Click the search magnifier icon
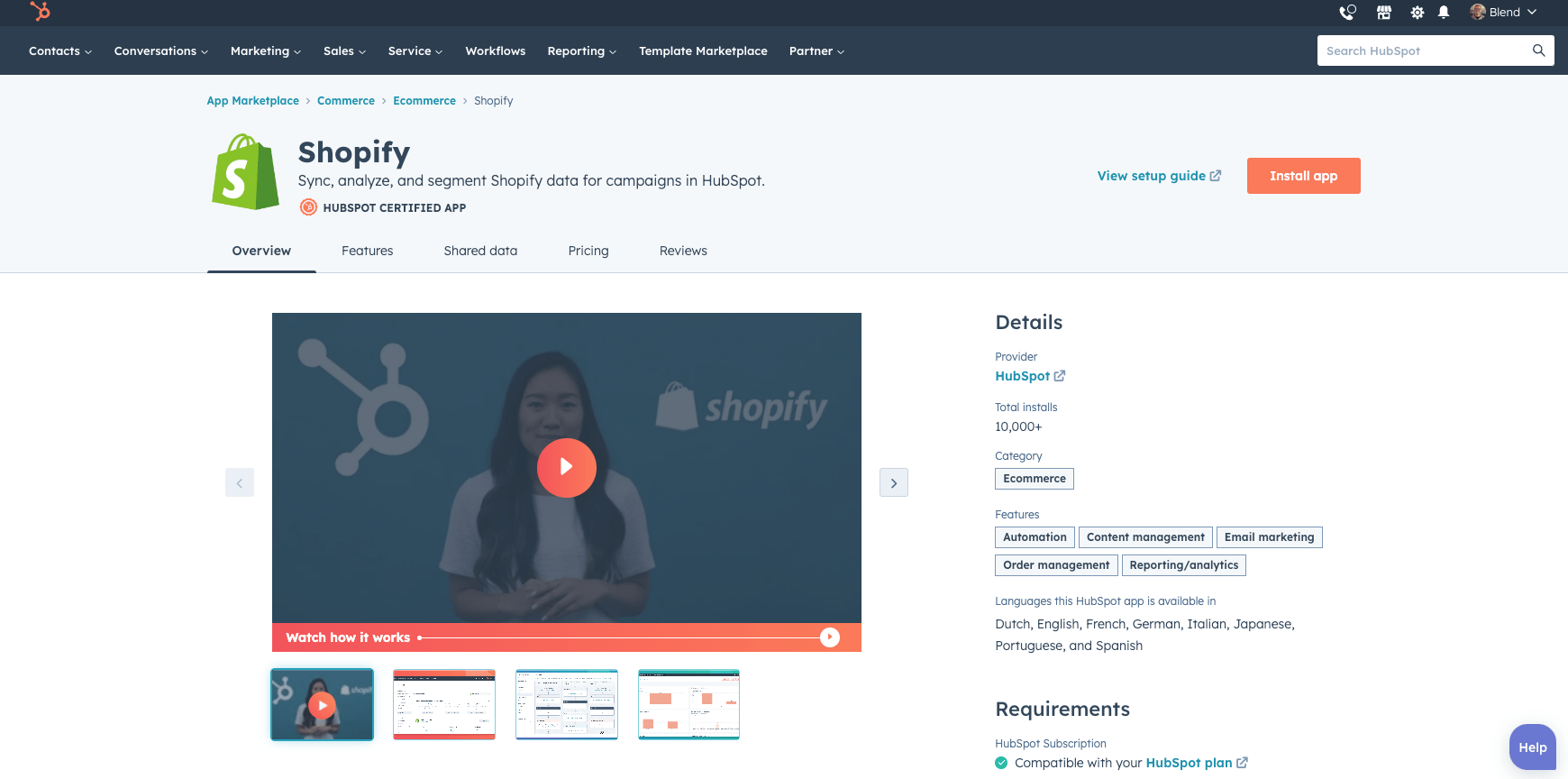Image resolution: width=1568 pixels, height=779 pixels. pyautogui.click(x=1538, y=50)
